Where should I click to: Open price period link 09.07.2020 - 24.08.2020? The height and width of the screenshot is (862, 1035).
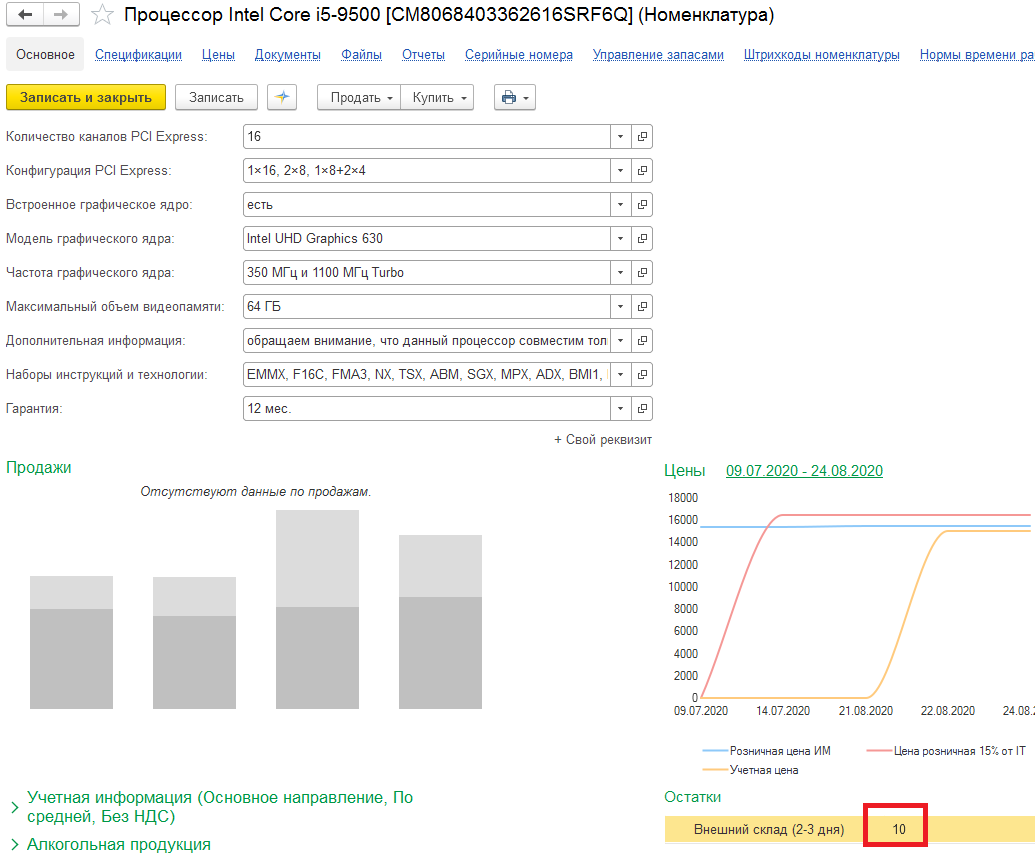click(x=804, y=471)
